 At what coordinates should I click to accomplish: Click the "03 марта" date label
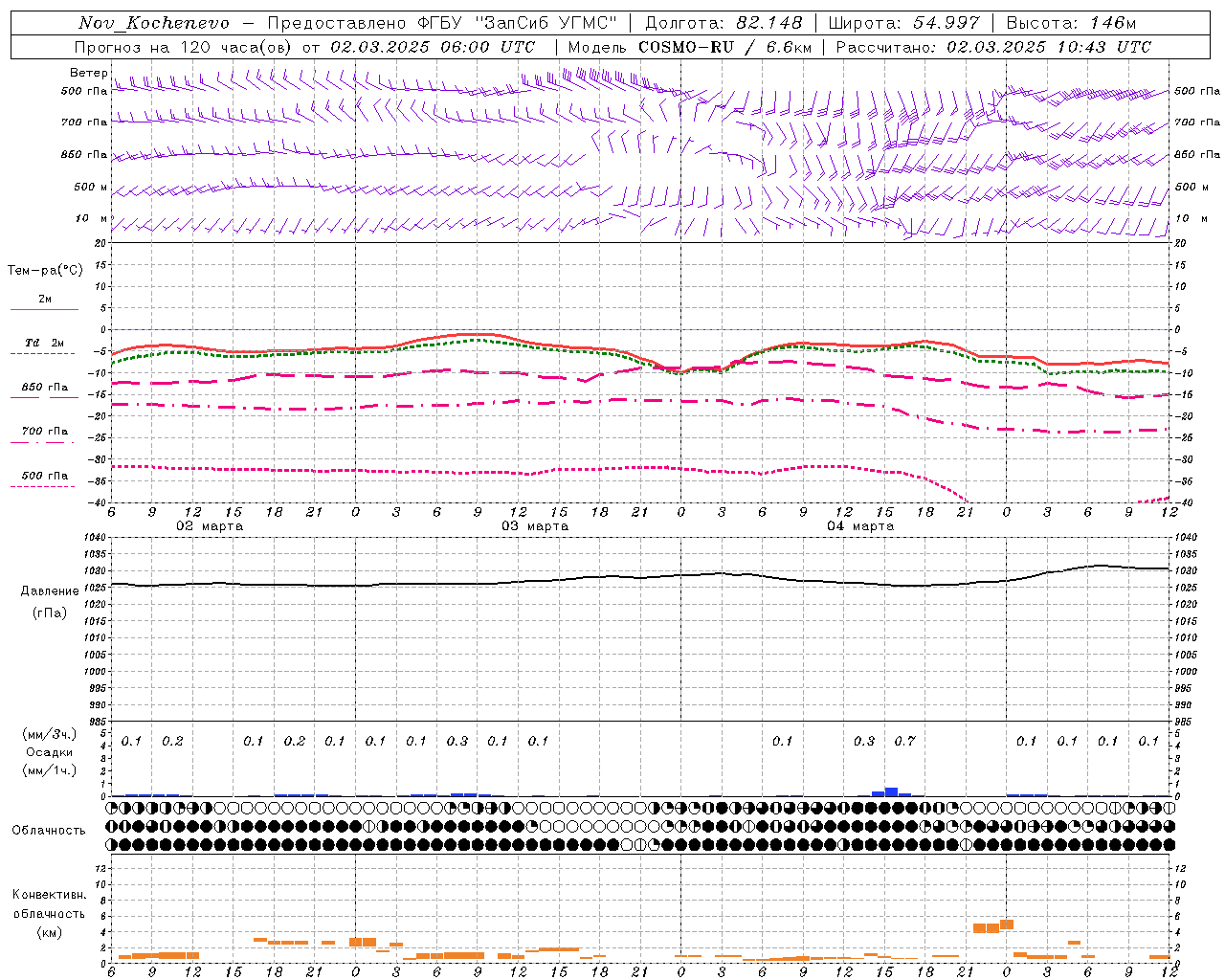coord(535,526)
